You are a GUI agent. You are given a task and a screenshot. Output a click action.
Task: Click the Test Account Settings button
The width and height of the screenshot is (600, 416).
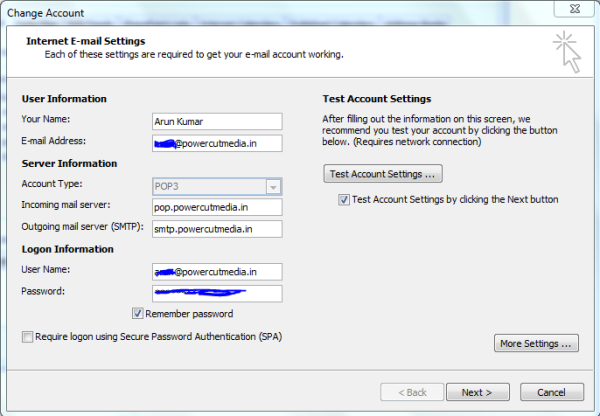384,174
